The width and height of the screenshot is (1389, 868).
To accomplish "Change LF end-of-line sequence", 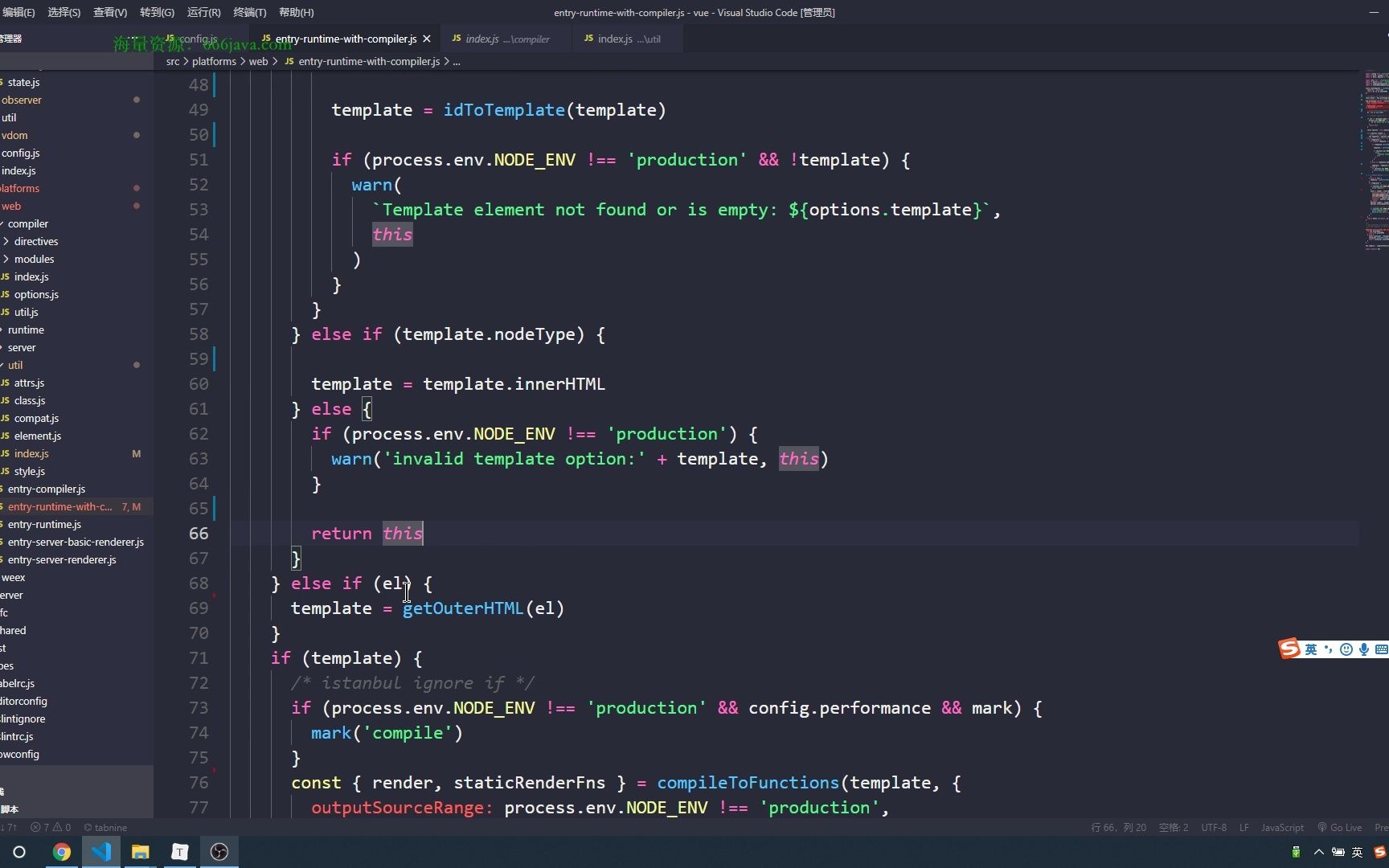I will pyautogui.click(x=1244, y=827).
